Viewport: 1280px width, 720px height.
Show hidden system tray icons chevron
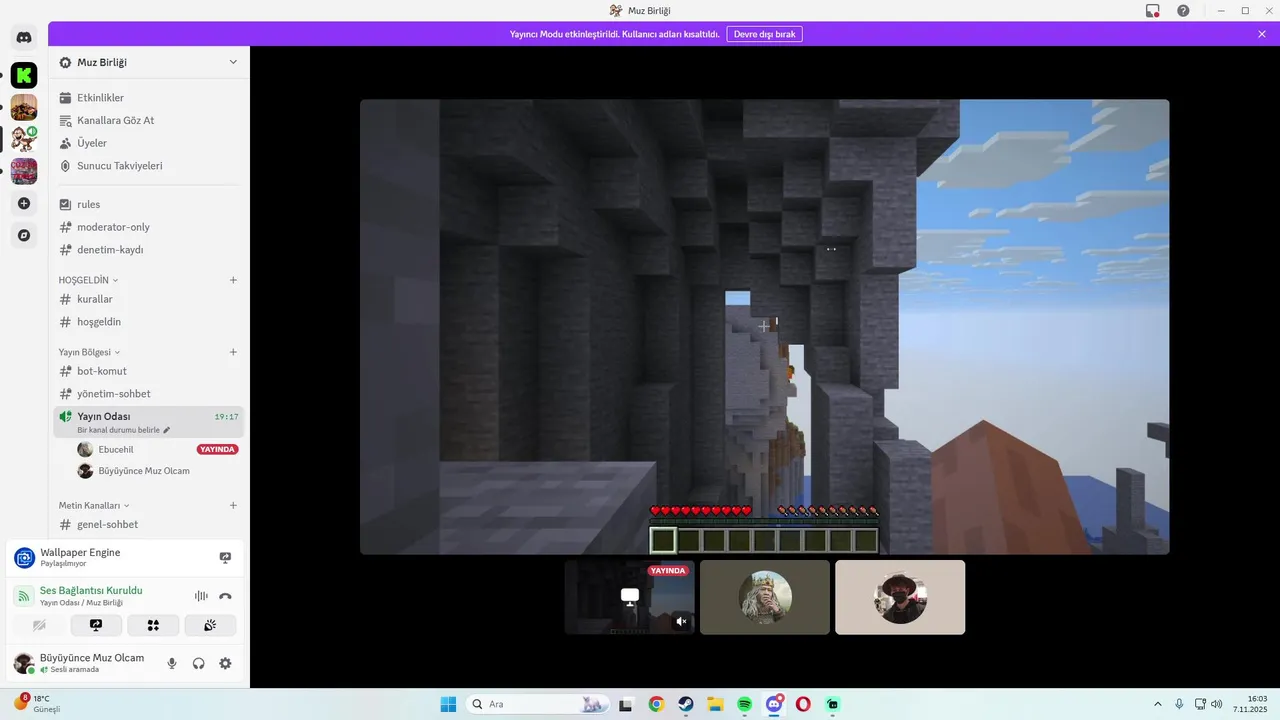pos(1158,704)
